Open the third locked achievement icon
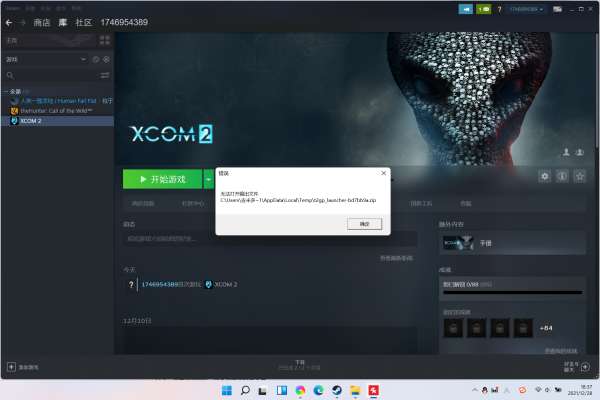 (x=500, y=328)
